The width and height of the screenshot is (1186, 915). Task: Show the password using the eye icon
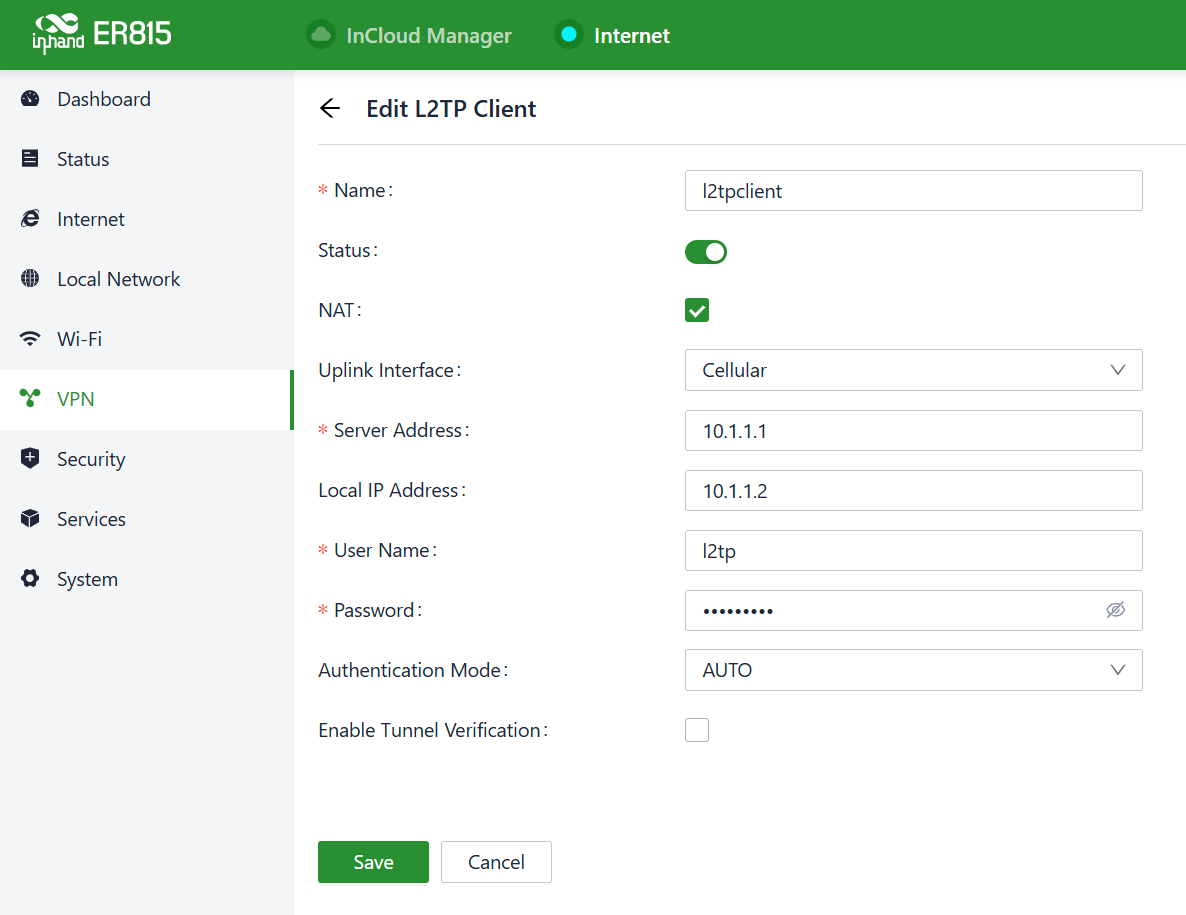tap(1116, 610)
